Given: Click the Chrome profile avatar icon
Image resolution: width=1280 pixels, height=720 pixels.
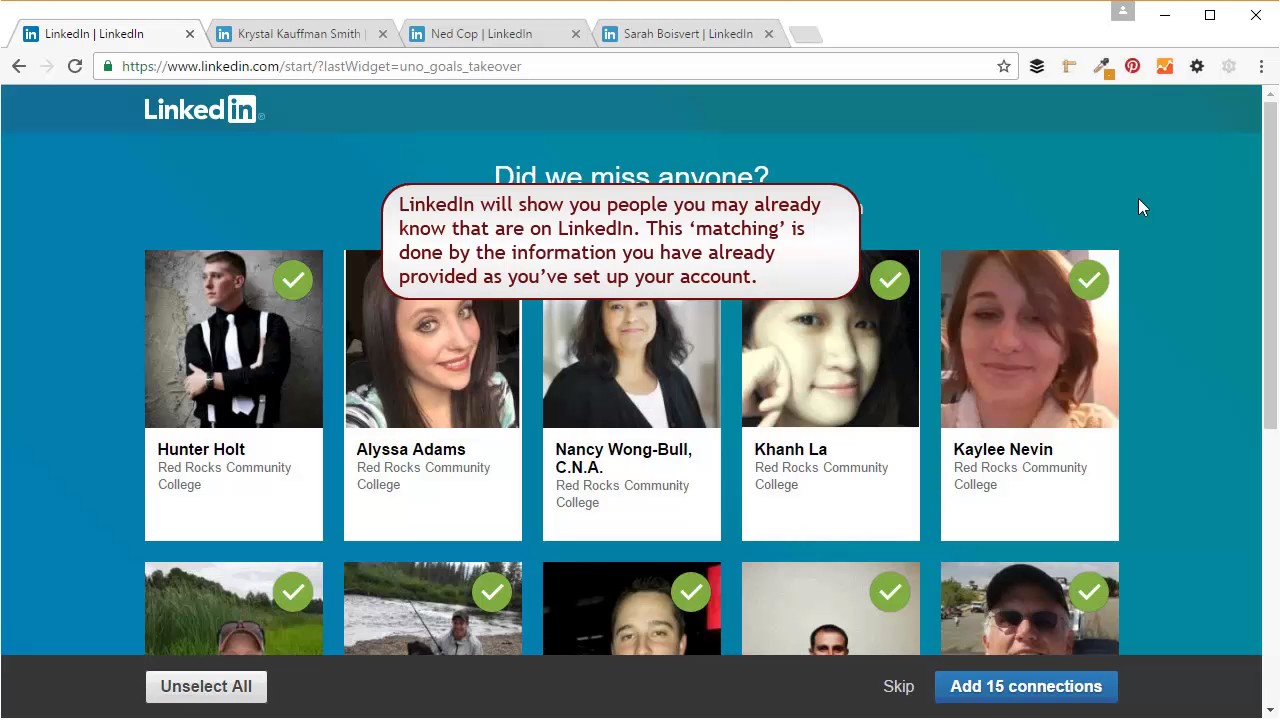Looking at the screenshot, I should coord(1123,11).
